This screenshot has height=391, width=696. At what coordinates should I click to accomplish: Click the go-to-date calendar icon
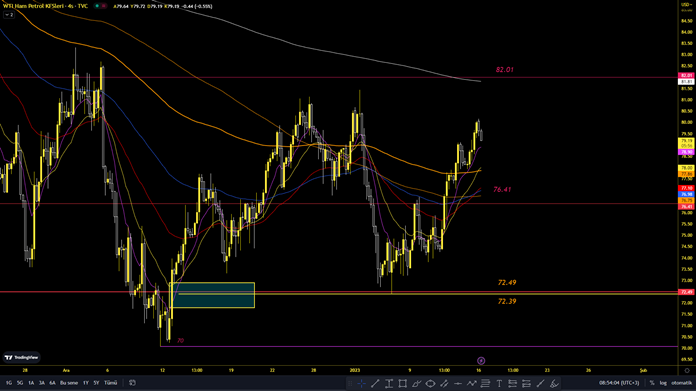click(x=132, y=383)
